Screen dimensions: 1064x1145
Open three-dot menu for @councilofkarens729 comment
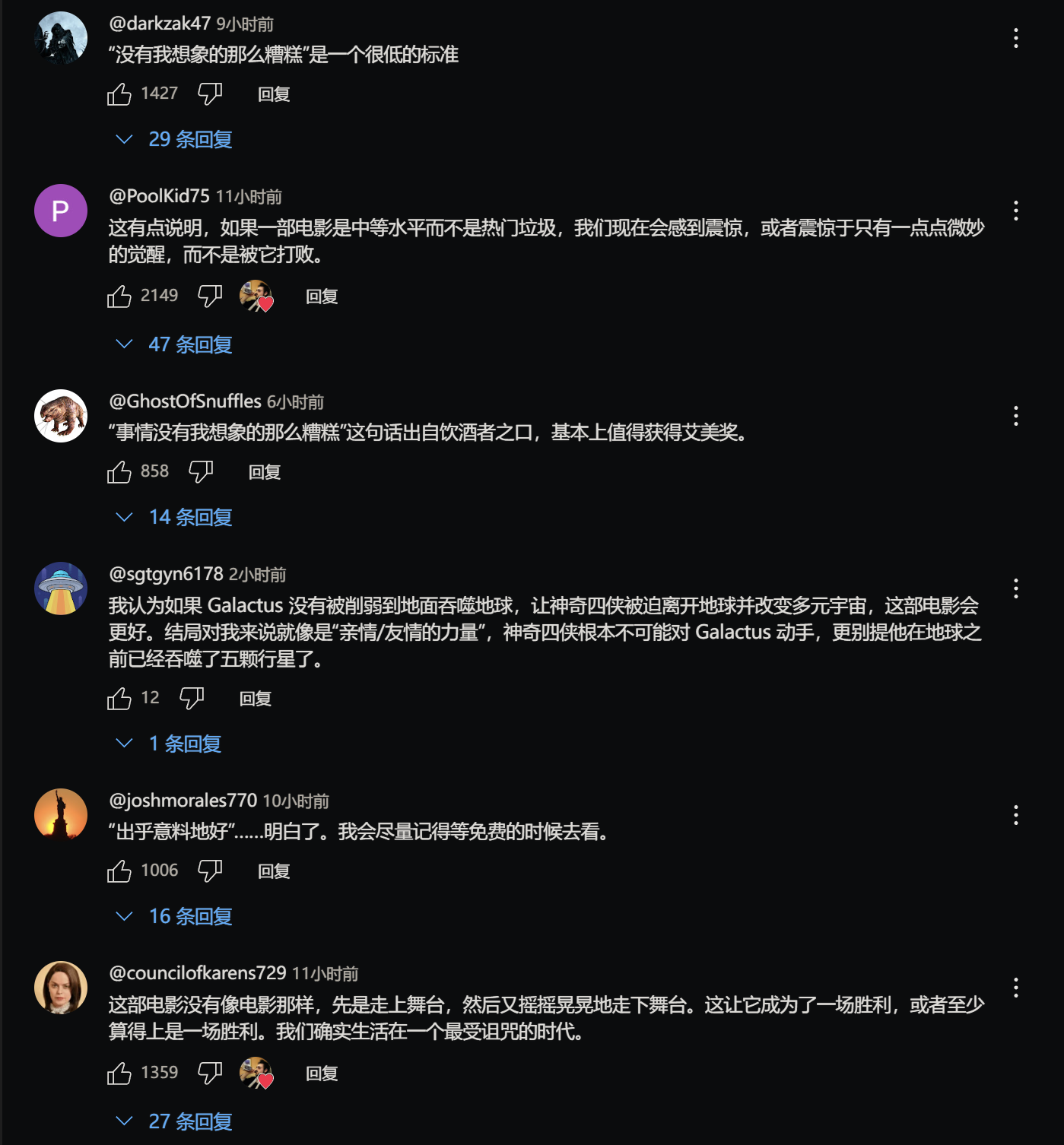point(1015,988)
